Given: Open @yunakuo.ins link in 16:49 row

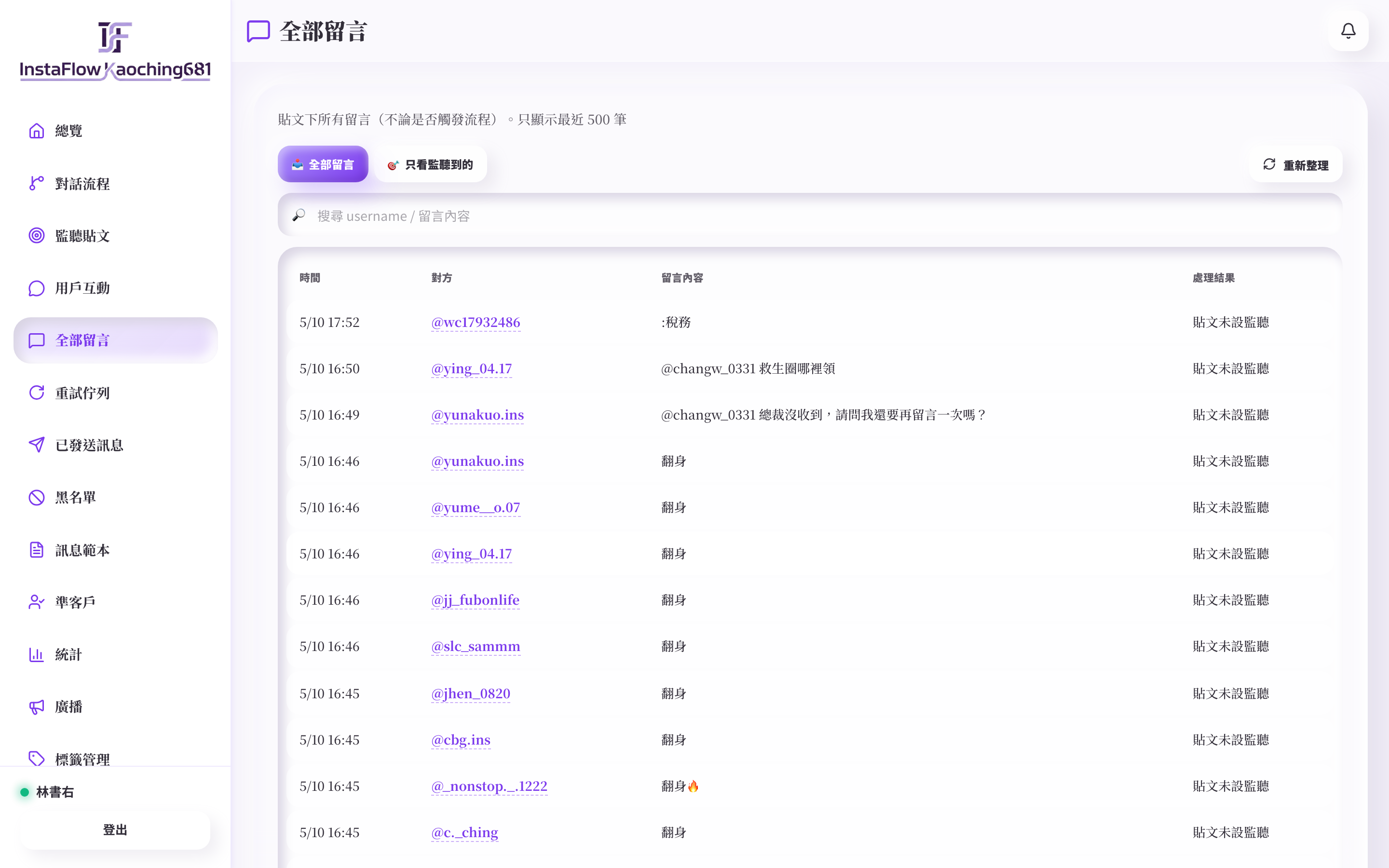Looking at the screenshot, I should (477, 415).
